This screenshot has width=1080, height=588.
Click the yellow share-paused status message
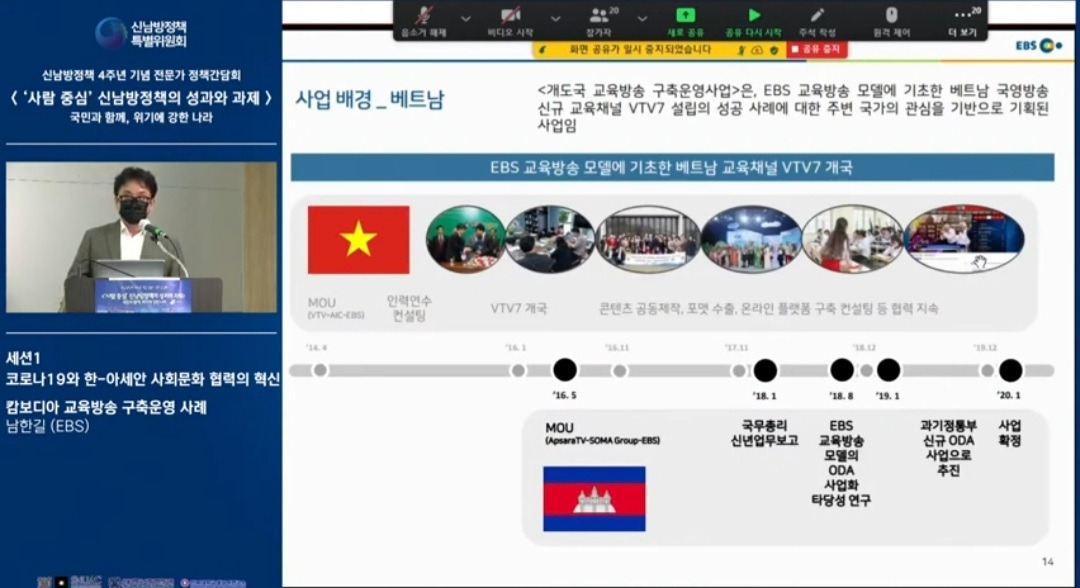(x=641, y=50)
